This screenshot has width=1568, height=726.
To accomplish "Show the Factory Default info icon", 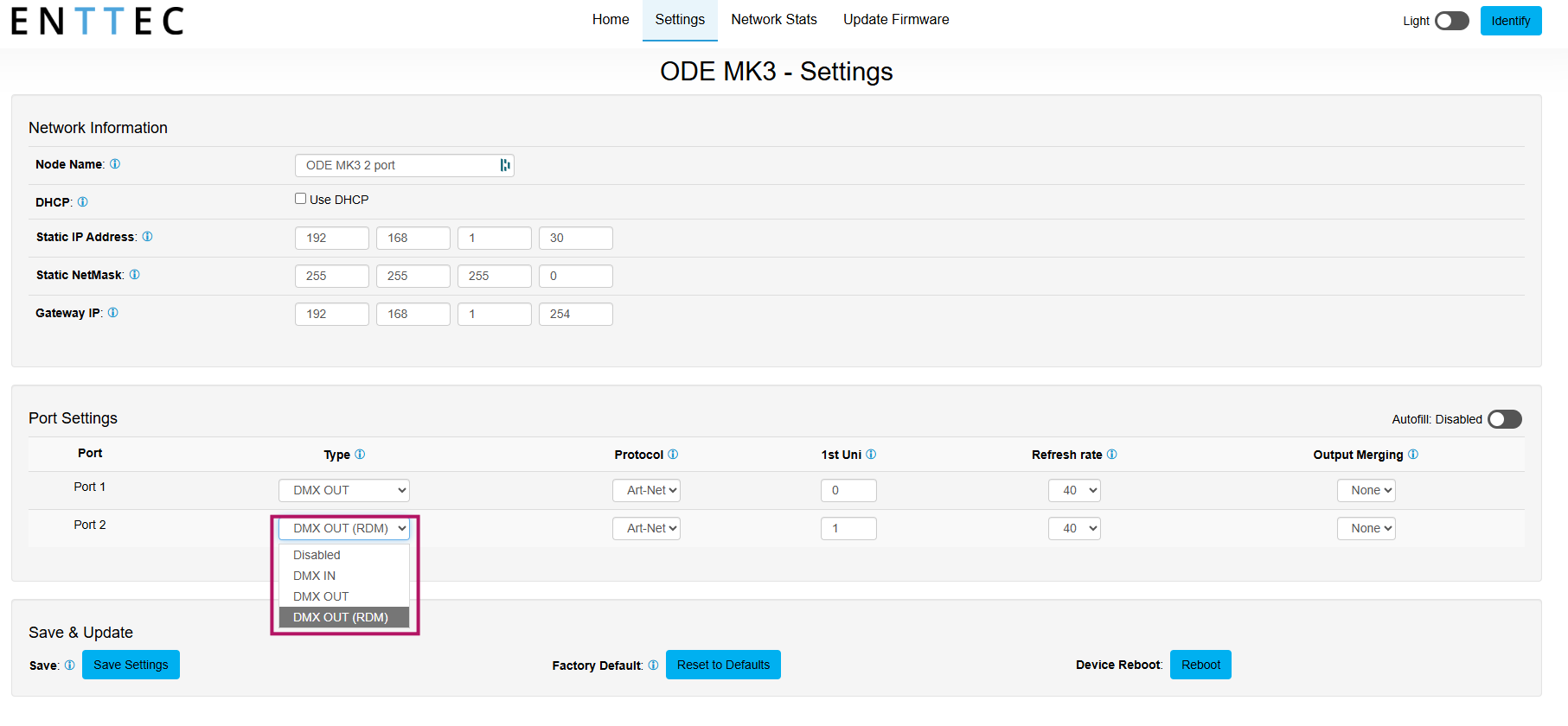I will click(653, 665).
